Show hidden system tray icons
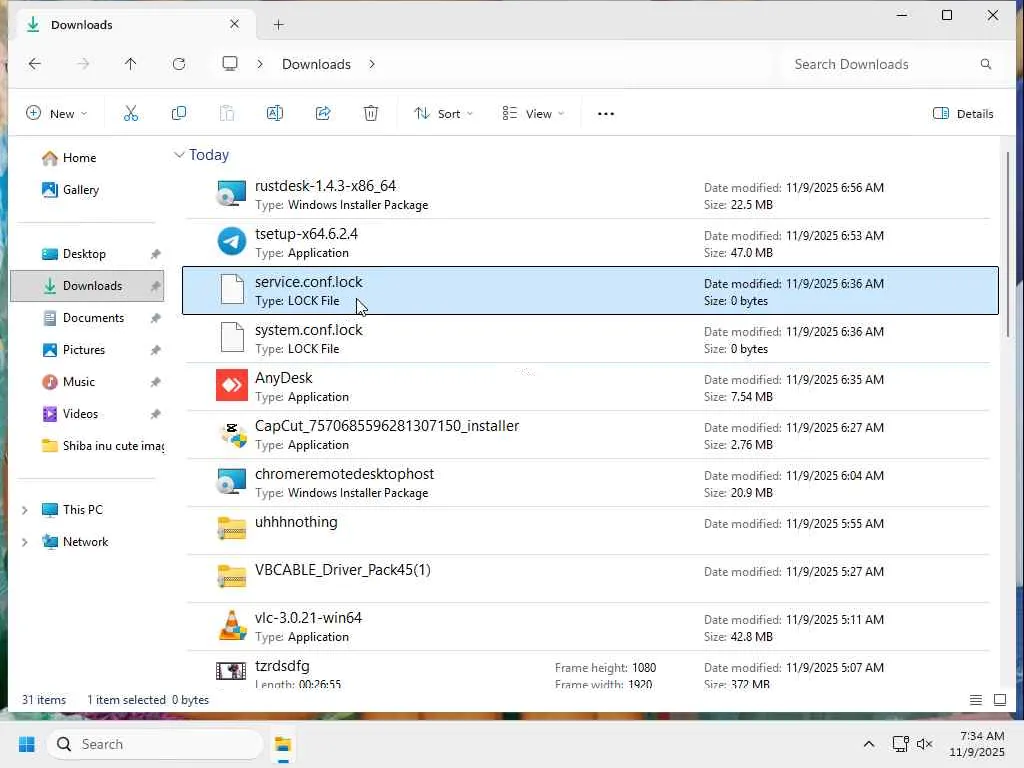This screenshot has height=768, width=1024. pos(869,744)
